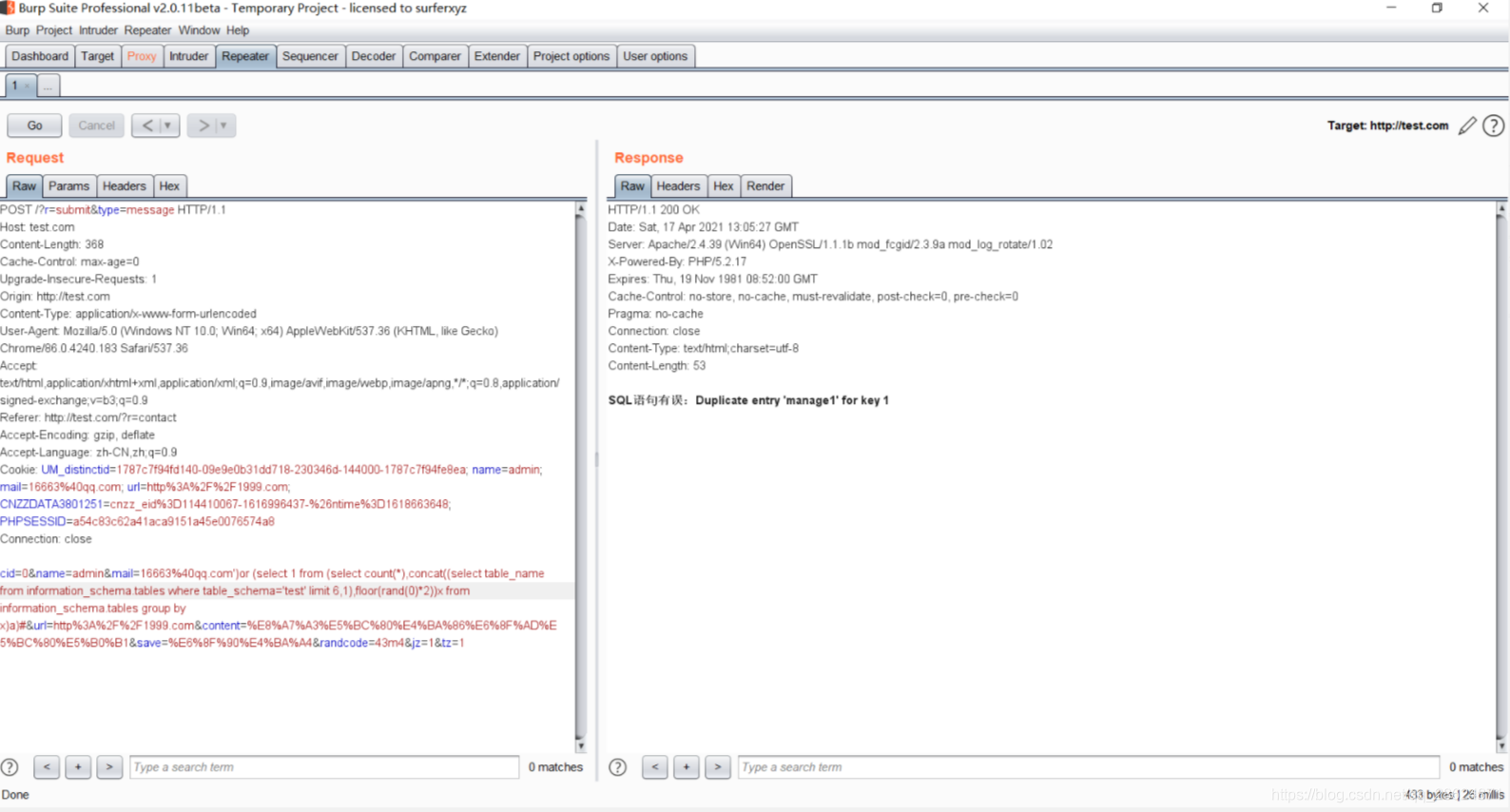1510x812 pixels.
Task: Click the PHPSESSID cookie value line
Action: tap(137, 521)
